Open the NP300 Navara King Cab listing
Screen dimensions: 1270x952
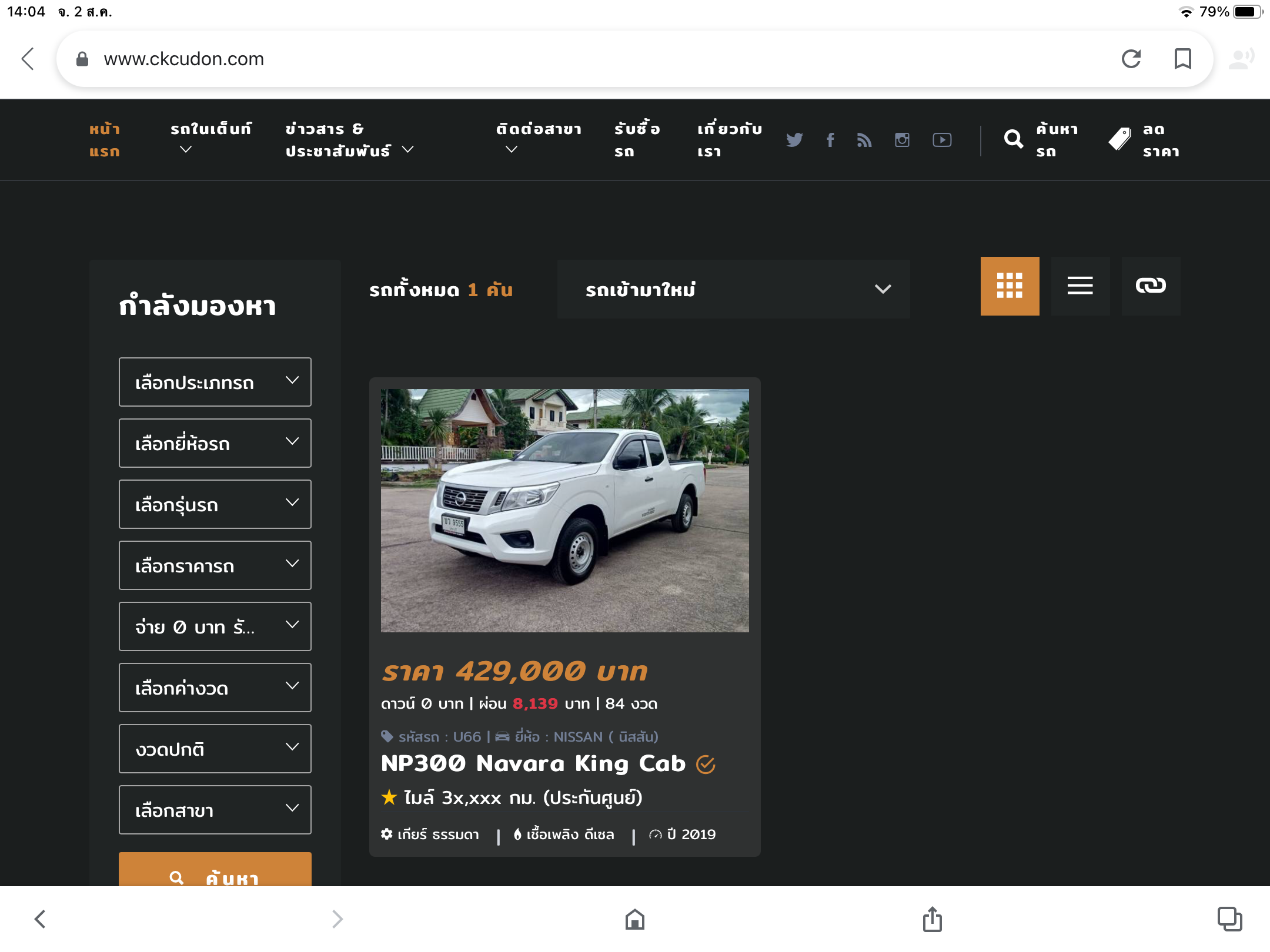coord(533,763)
